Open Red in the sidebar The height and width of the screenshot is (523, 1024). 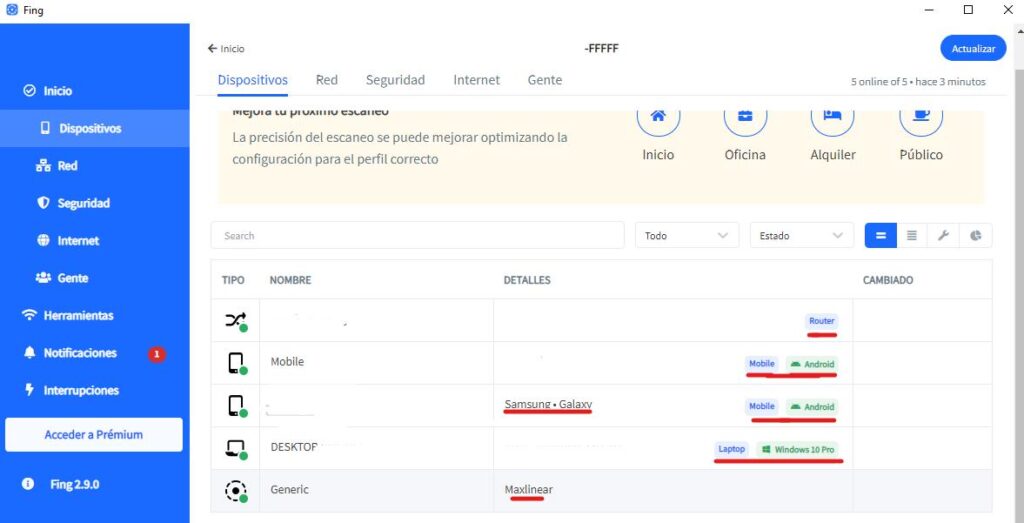pos(56,166)
